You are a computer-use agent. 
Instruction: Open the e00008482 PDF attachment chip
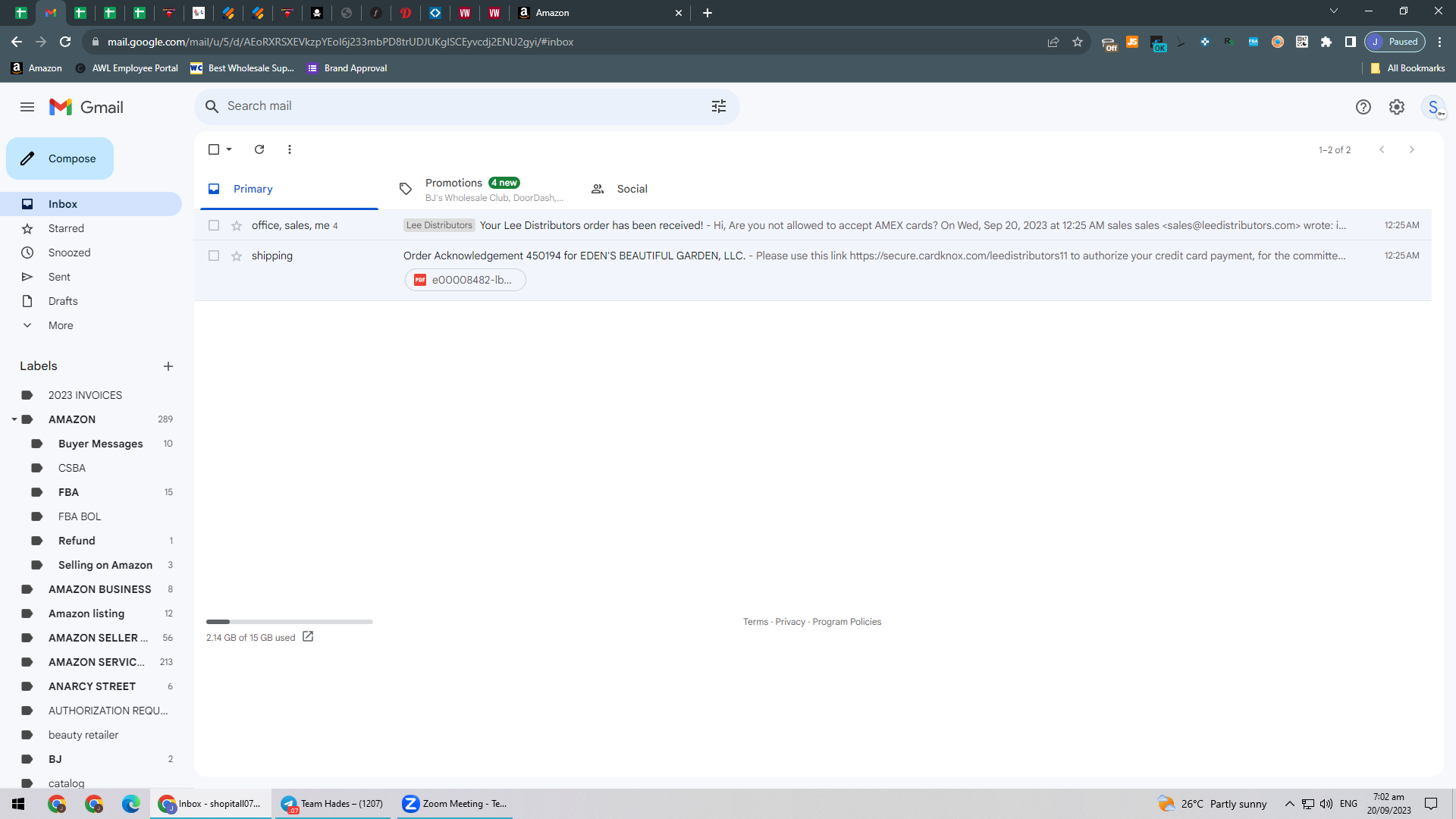pos(466,280)
